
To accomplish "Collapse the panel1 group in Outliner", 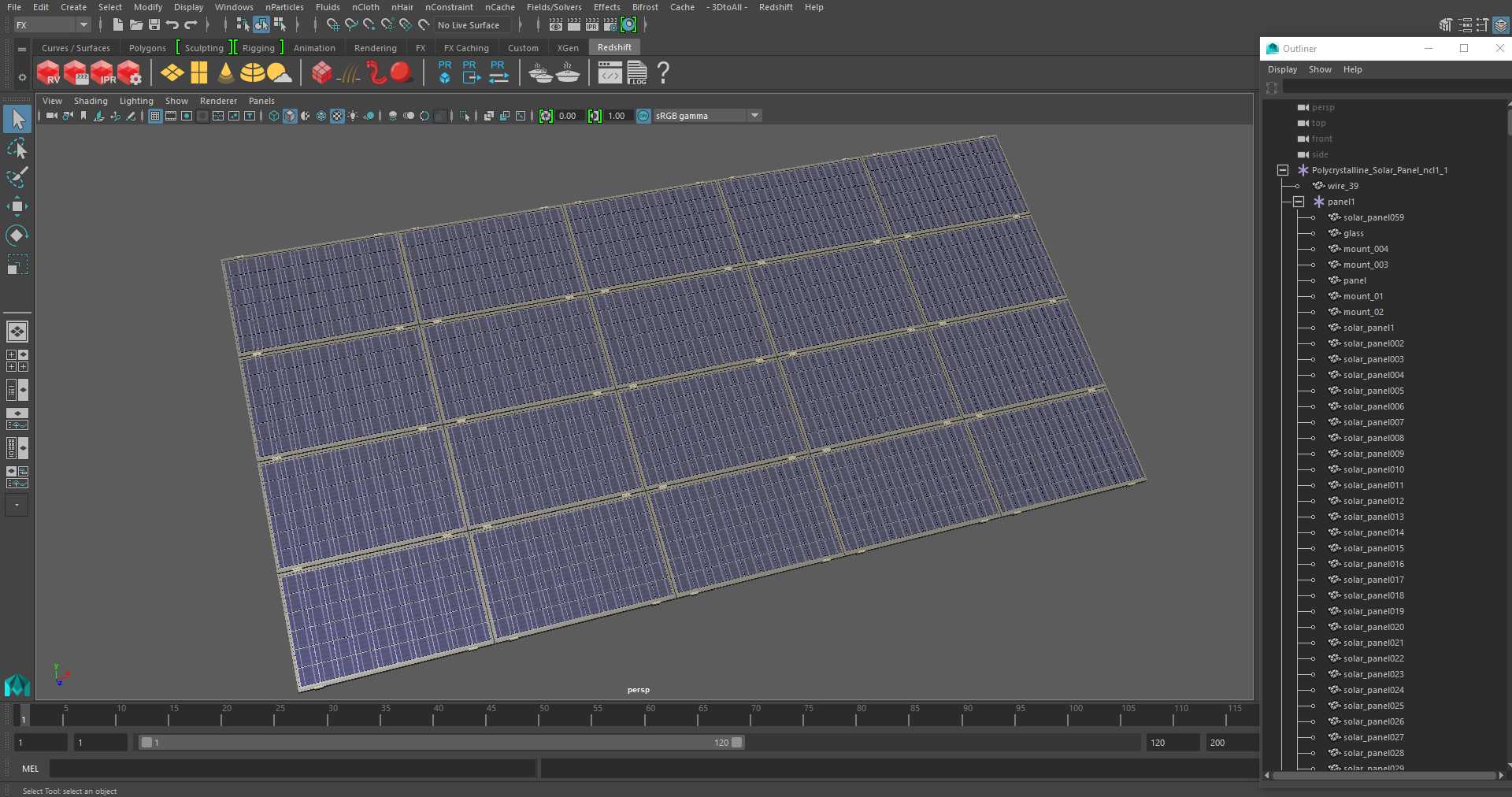I will click(x=1299, y=202).
